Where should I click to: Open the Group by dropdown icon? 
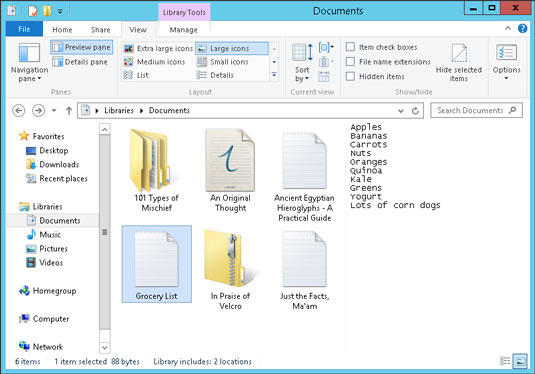[x=326, y=47]
